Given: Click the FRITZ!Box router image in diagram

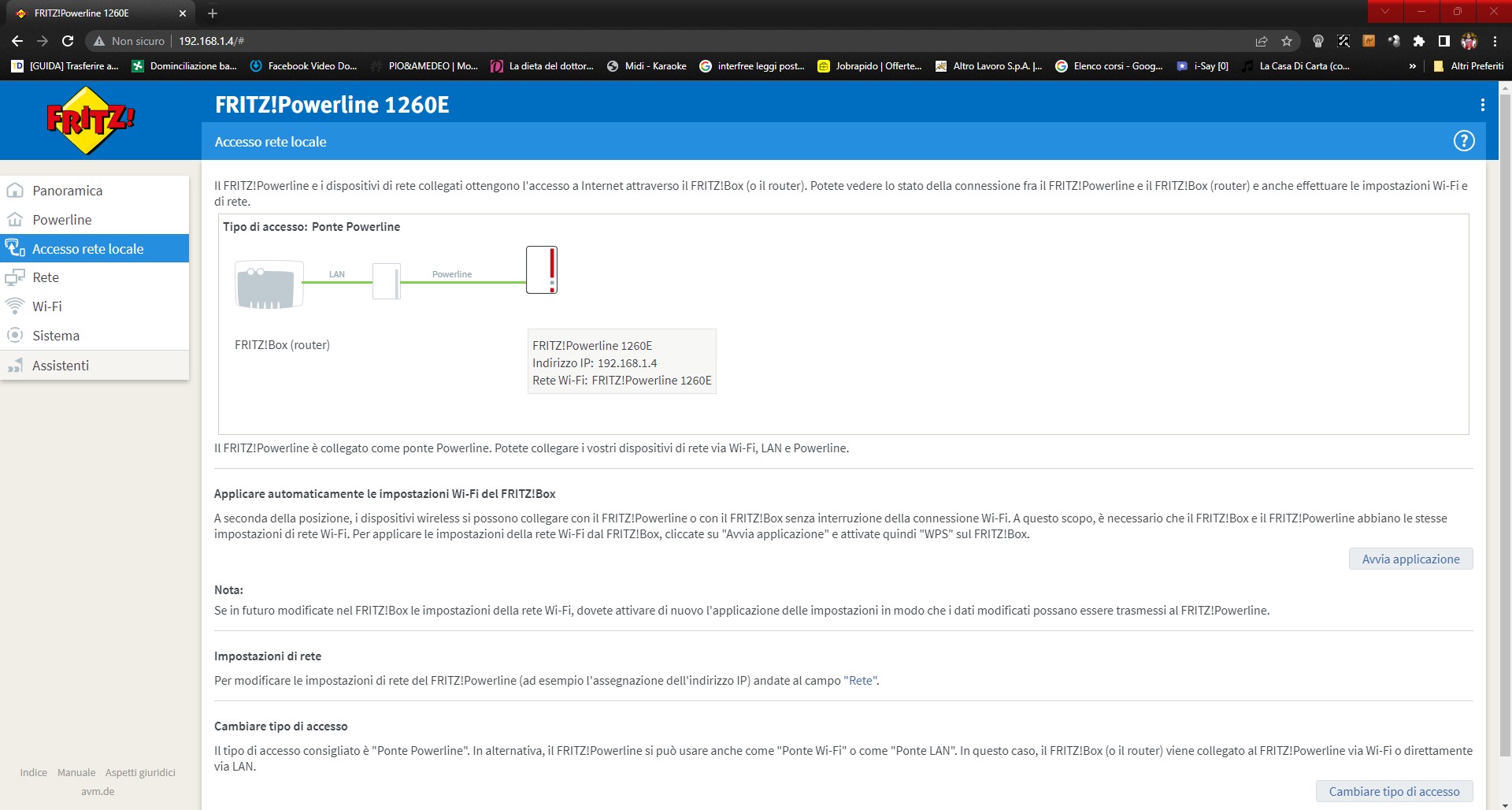Looking at the screenshot, I should click(269, 284).
